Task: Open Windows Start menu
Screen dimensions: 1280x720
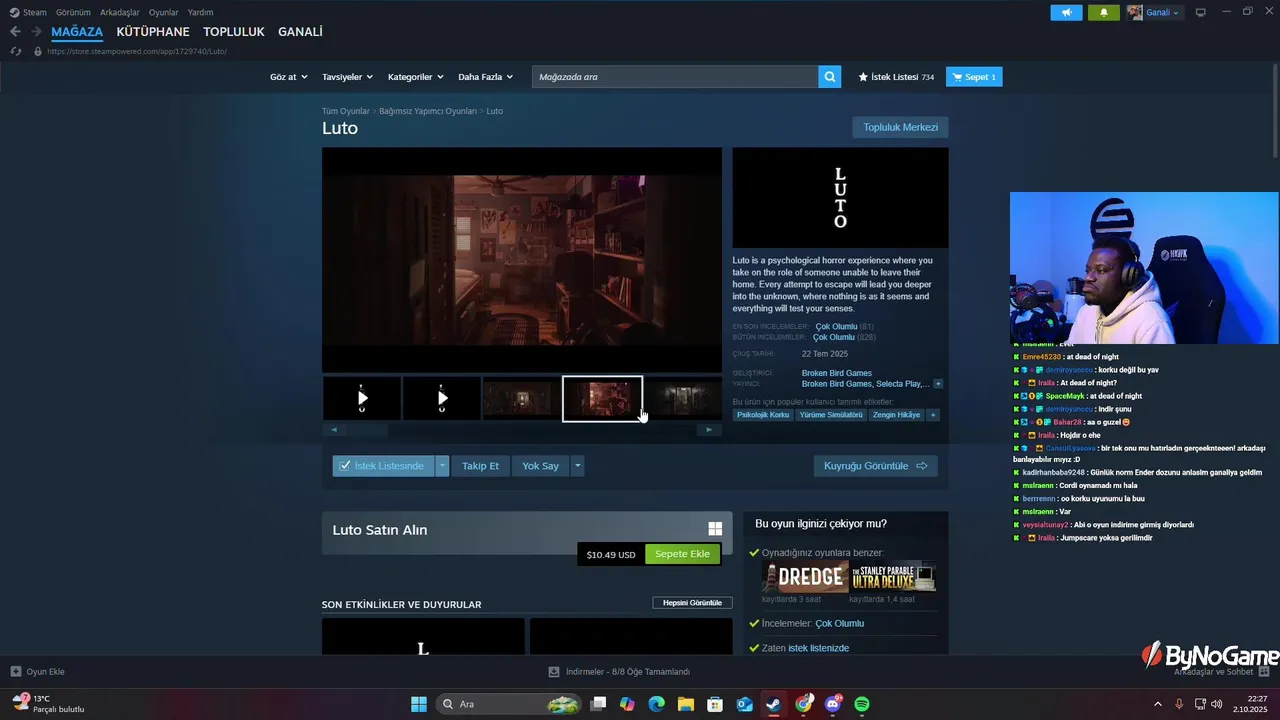Action: tap(419, 704)
